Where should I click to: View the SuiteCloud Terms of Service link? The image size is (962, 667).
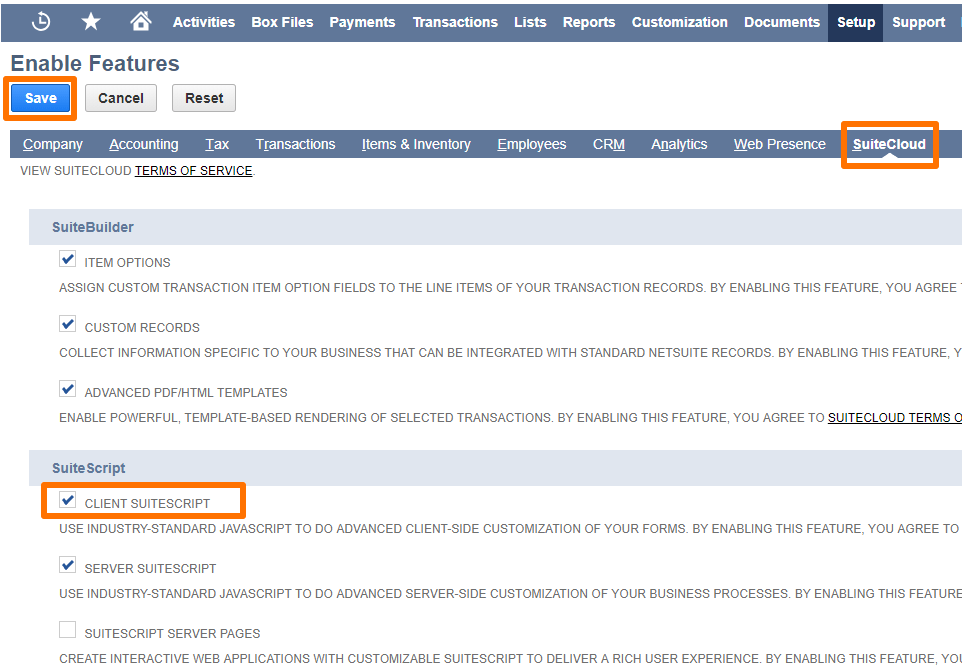[x=195, y=170]
